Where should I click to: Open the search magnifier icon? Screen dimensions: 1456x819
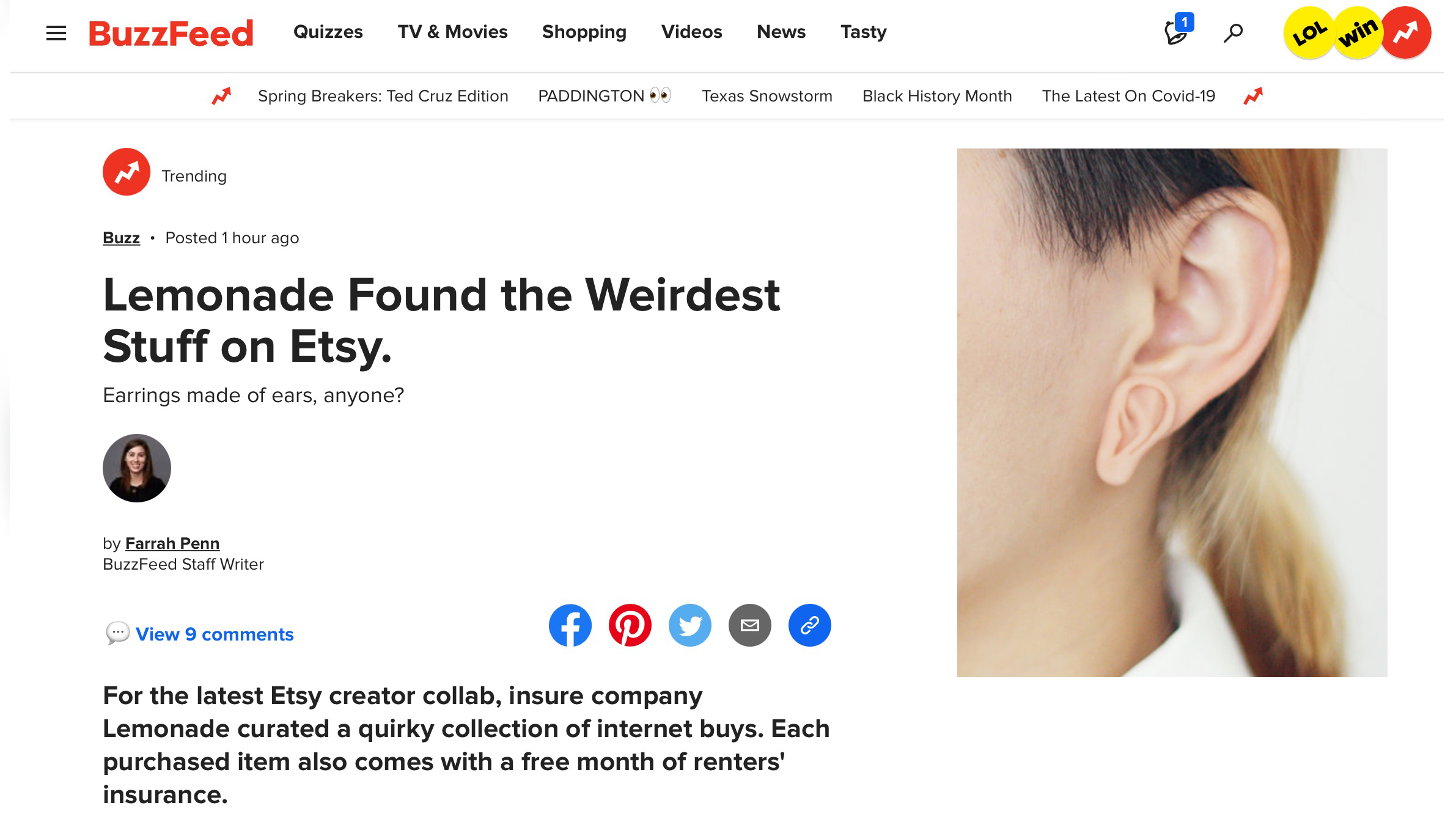1233,33
